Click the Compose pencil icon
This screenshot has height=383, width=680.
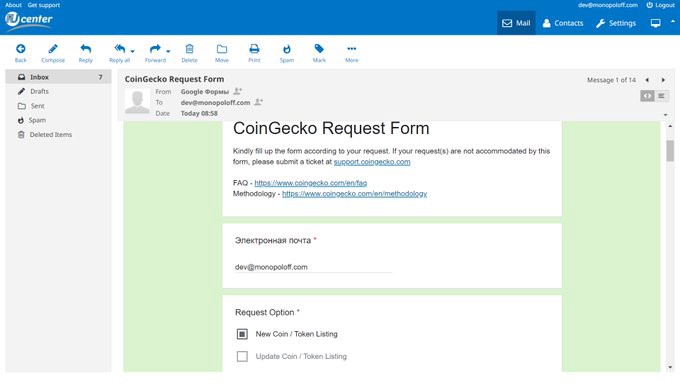pyautogui.click(x=53, y=49)
